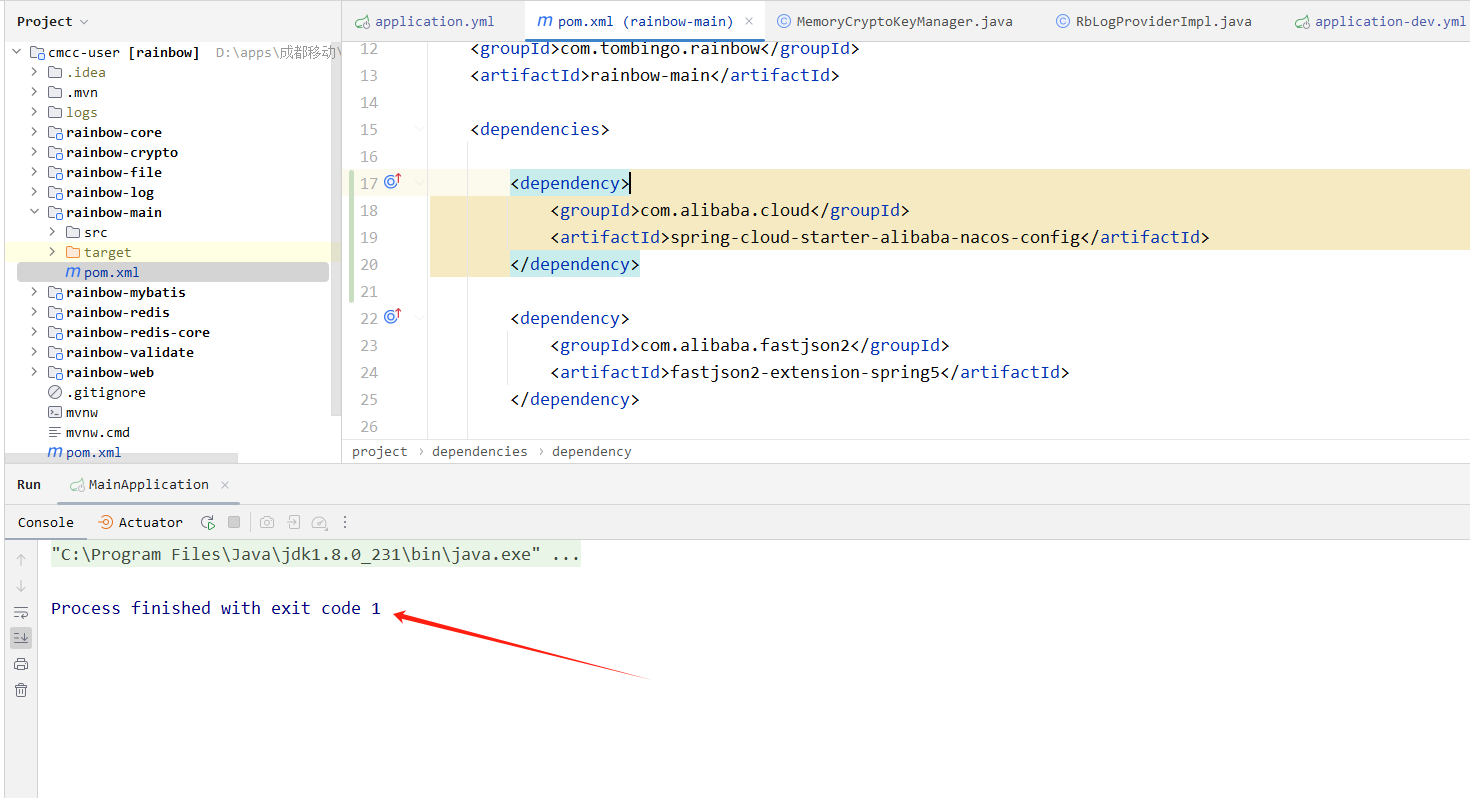1470x798 pixels.
Task: Close the MainApplication run tab
Action: [x=225, y=484]
